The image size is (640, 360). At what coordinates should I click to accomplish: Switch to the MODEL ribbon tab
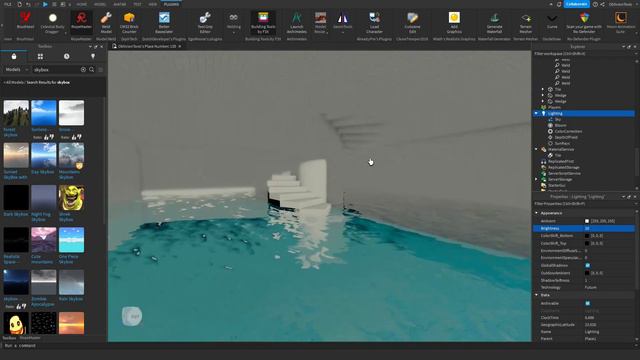[x=100, y=4]
